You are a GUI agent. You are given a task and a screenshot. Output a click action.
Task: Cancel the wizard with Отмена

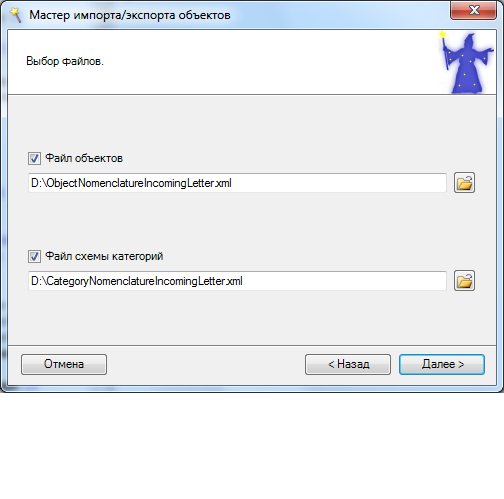click(x=64, y=364)
